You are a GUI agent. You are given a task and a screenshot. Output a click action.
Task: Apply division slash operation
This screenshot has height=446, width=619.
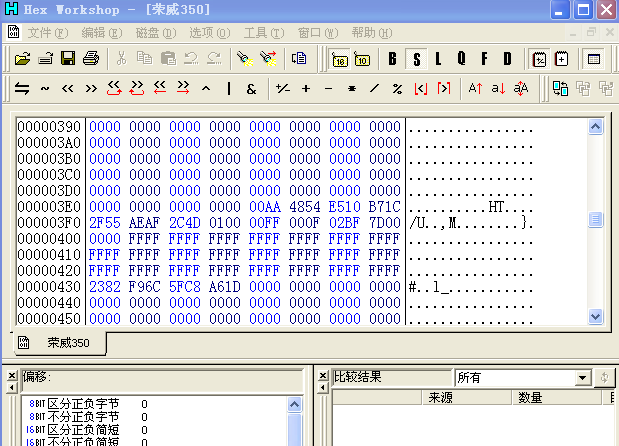click(x=374, y=89)
